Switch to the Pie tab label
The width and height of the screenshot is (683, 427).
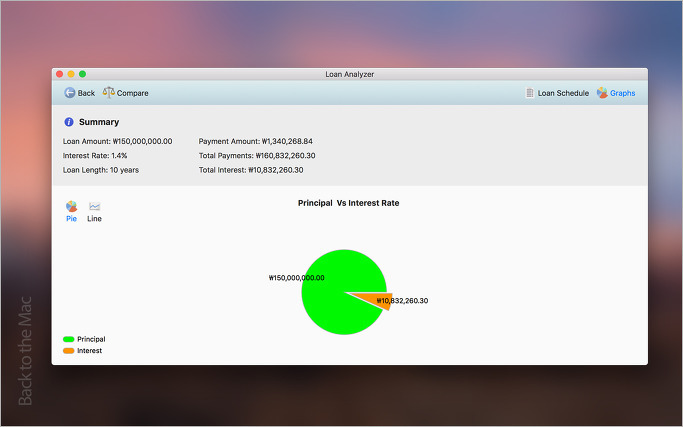pos(71,218)
